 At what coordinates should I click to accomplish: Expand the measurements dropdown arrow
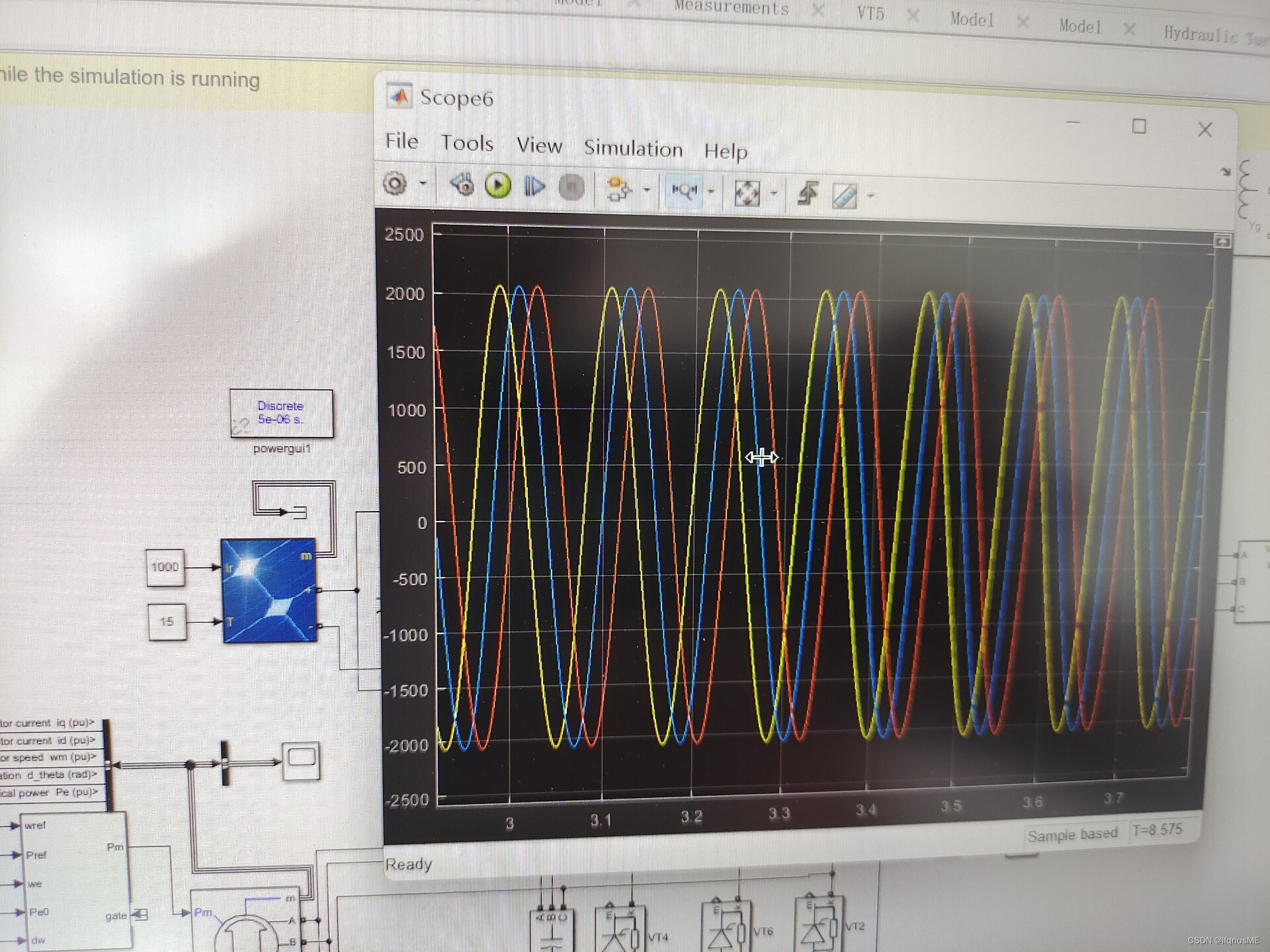click(x=870, y=196)
